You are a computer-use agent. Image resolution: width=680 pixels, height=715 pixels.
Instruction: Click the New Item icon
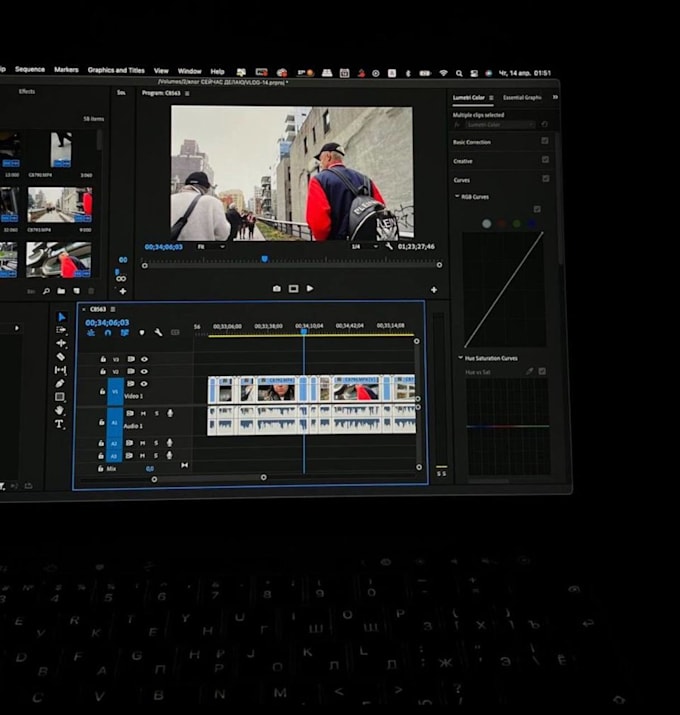coord(77,291)
